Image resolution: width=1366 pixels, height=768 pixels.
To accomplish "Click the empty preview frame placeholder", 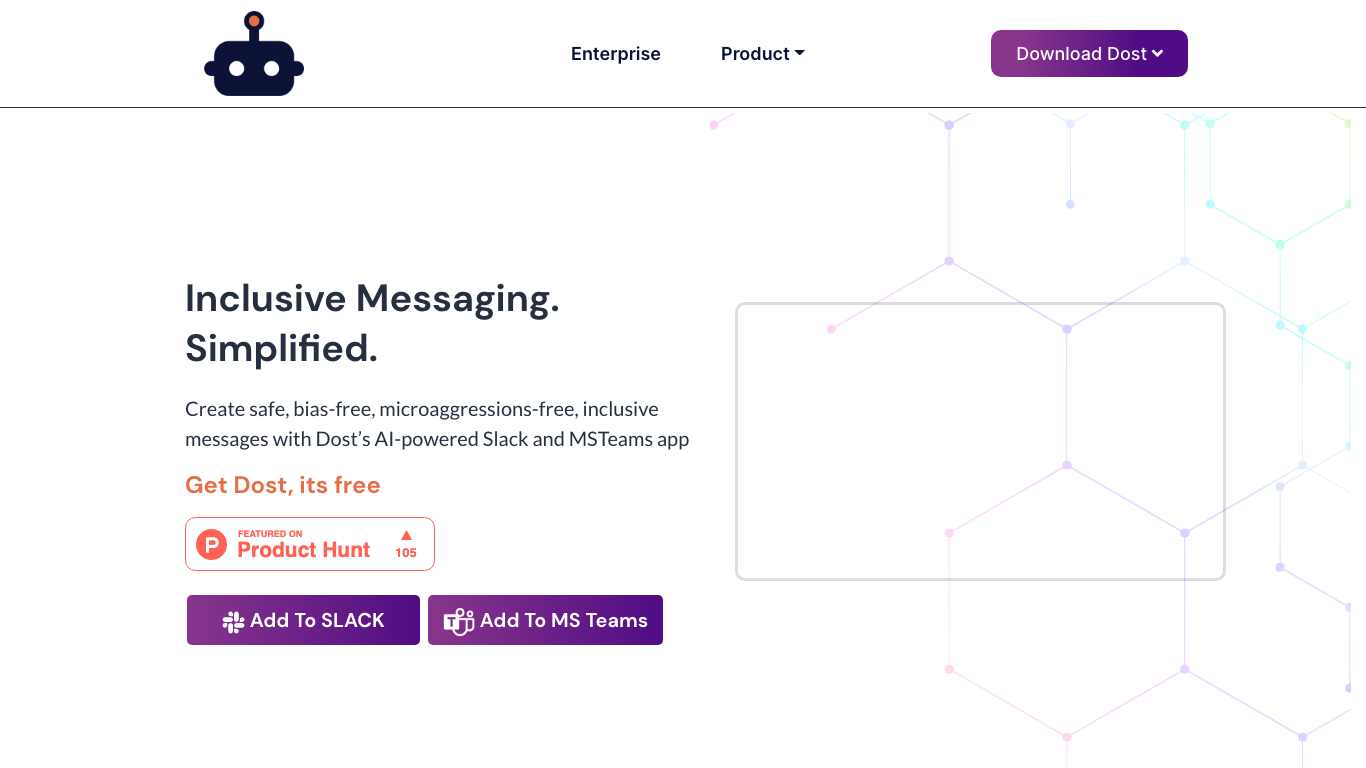I will coord(981,441).
